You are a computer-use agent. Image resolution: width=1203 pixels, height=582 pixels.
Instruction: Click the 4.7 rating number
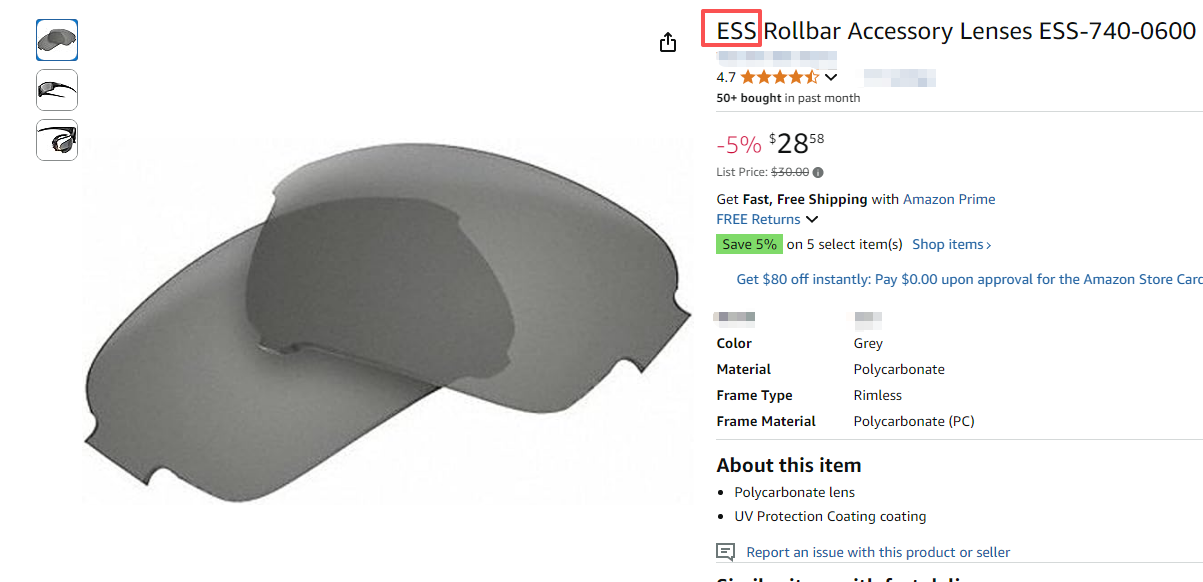tap(726, 77)
